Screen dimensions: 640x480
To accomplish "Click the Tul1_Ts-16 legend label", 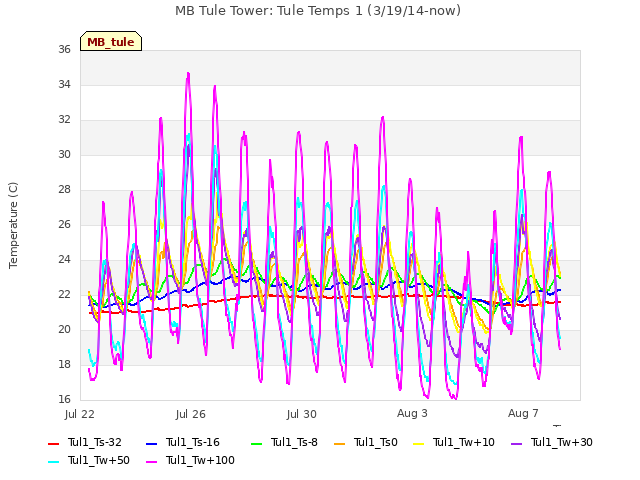I will point(193,442).
